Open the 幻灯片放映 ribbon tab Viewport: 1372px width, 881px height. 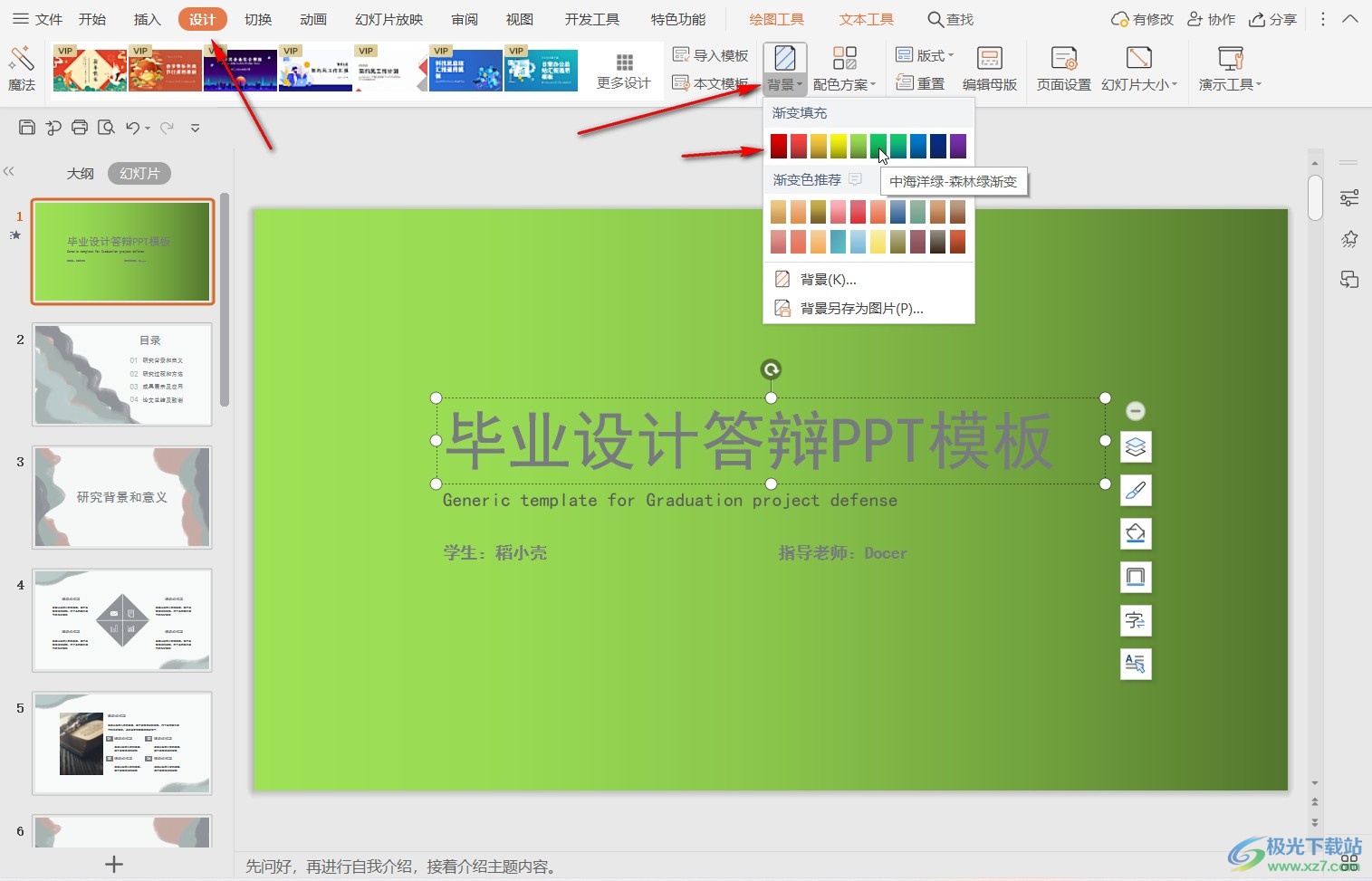click(x=389, y=19)
